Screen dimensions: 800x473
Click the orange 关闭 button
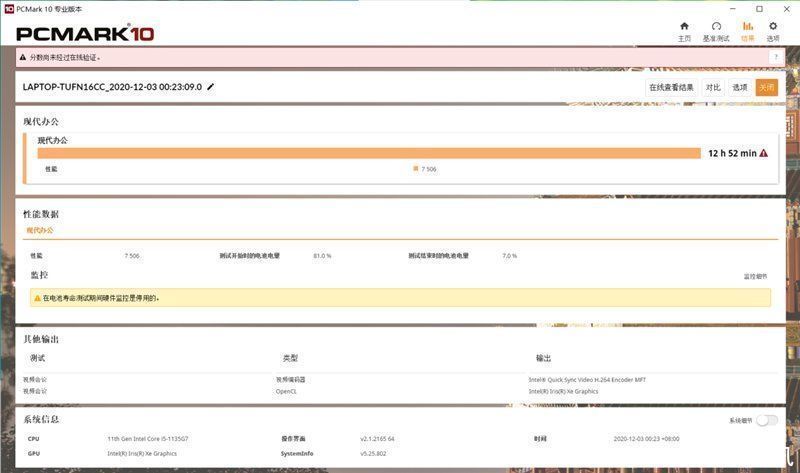(766, 88)
